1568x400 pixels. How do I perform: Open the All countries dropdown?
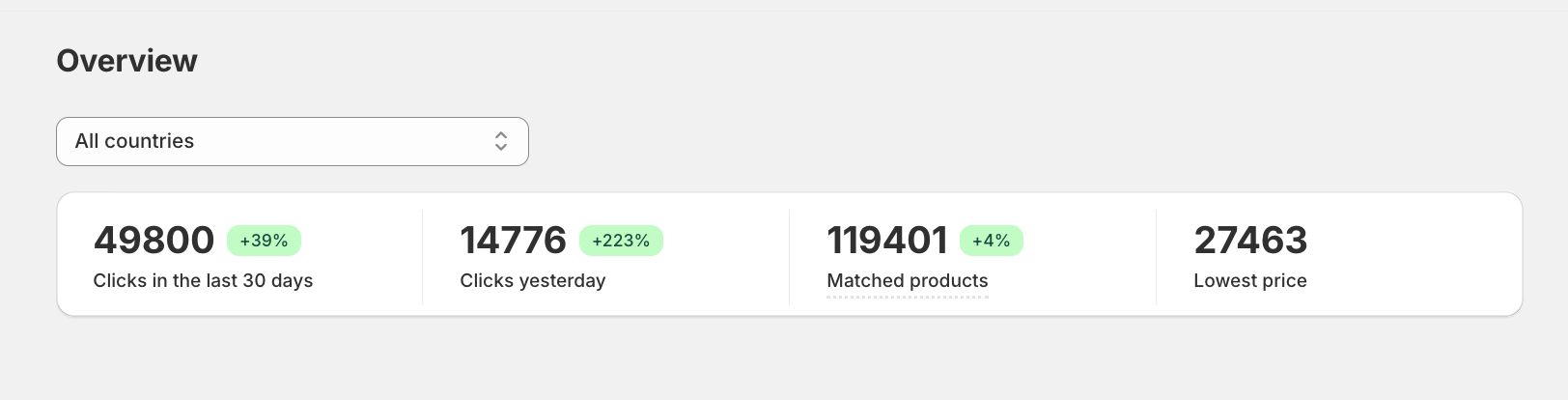pyautogui.click(x=292, y=141)
